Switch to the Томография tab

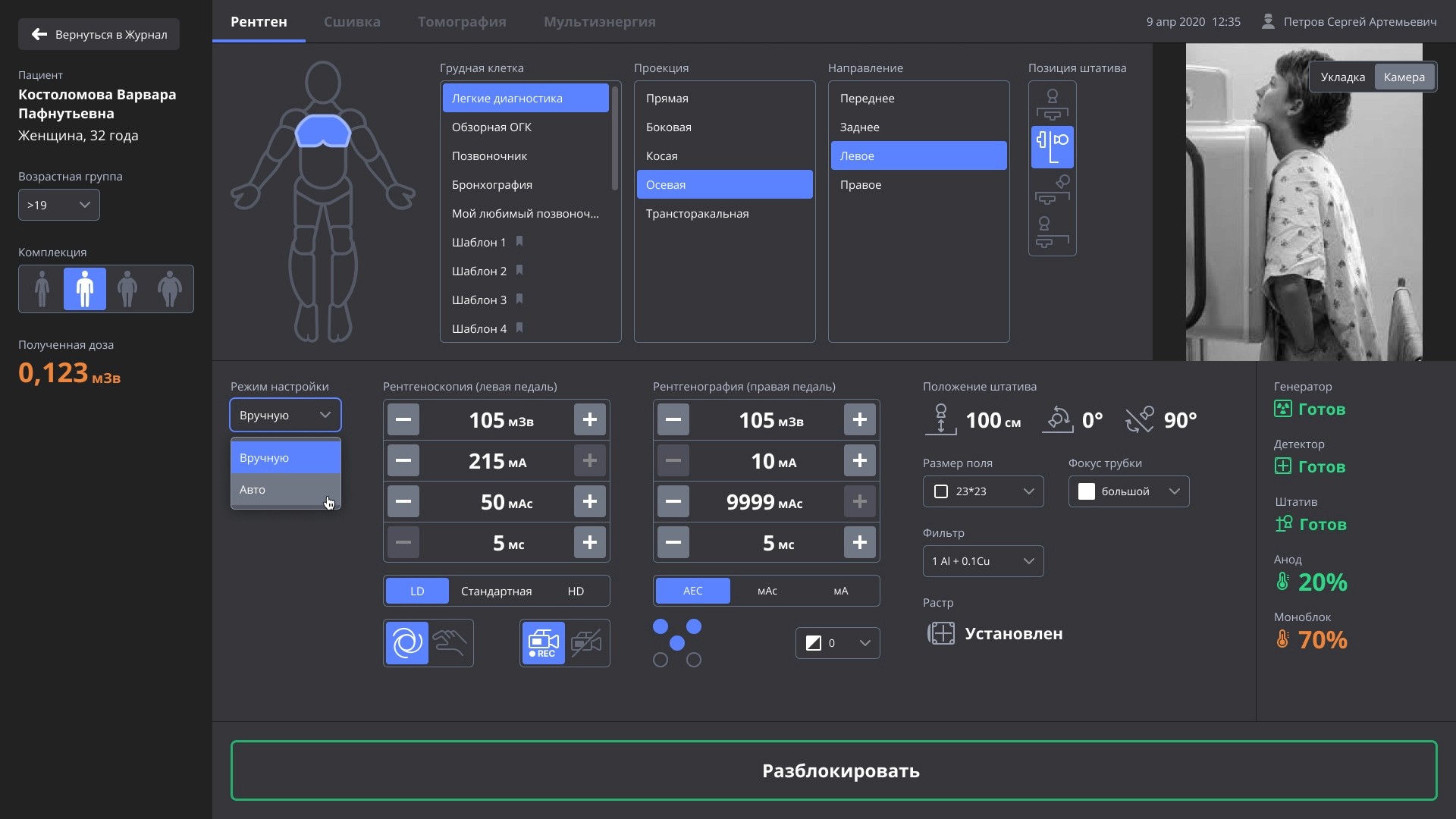[x=461, y=22]
